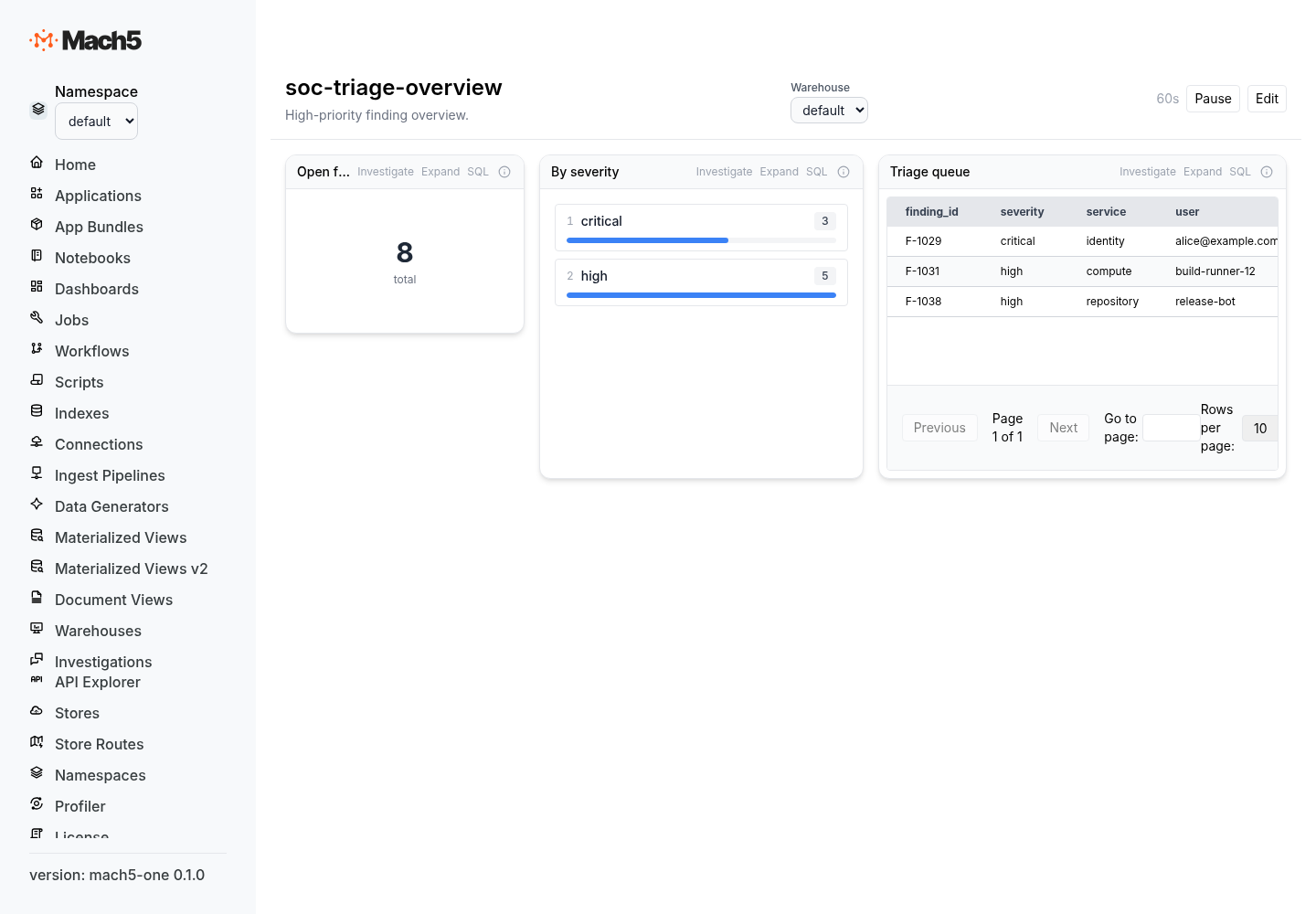
Task: Open Investigations from sidebar
Action: [x=103, y=662]
